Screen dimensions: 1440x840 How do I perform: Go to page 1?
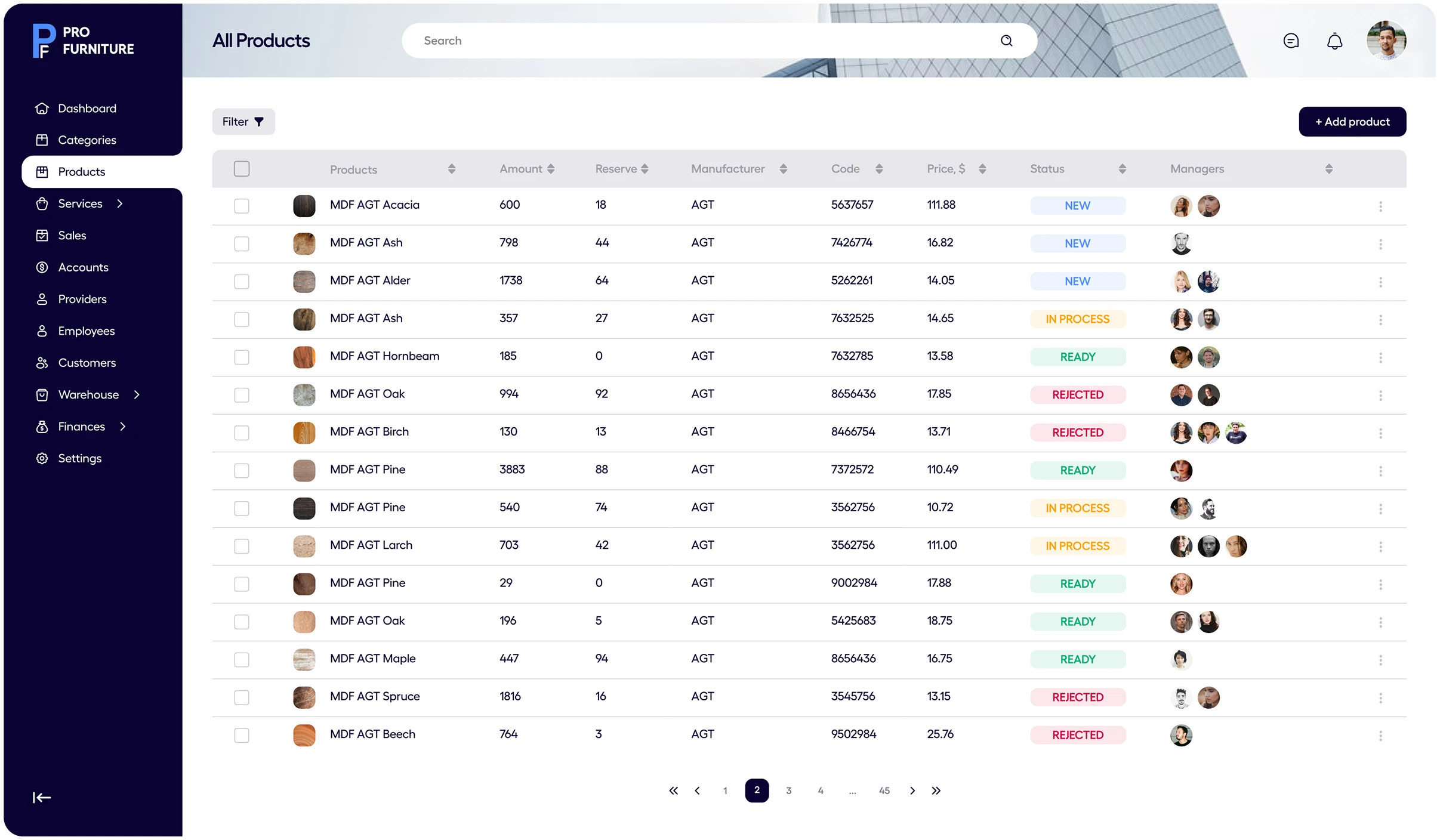pos(725,790)
